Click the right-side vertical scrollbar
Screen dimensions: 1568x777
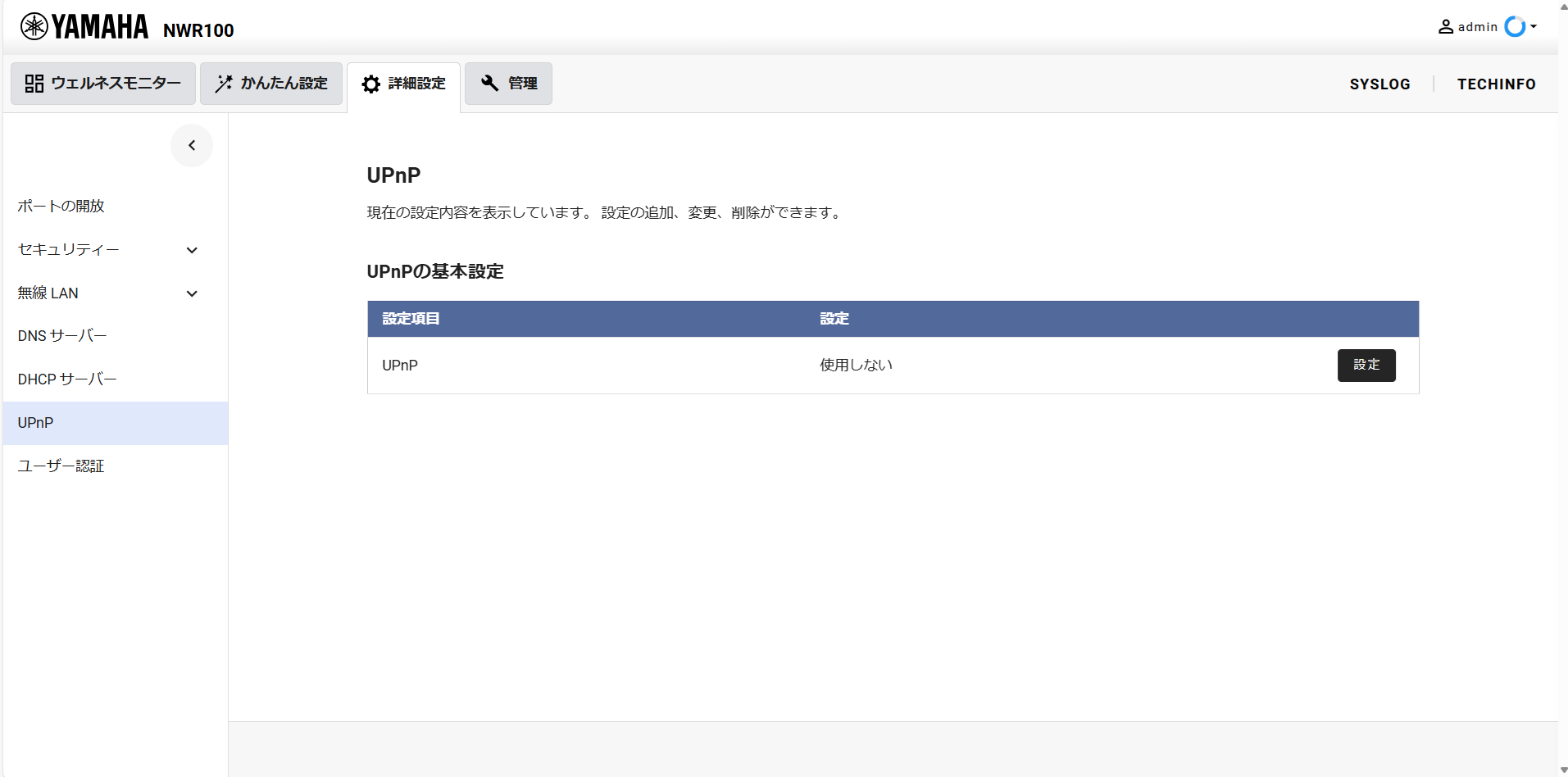(1561, 388)
